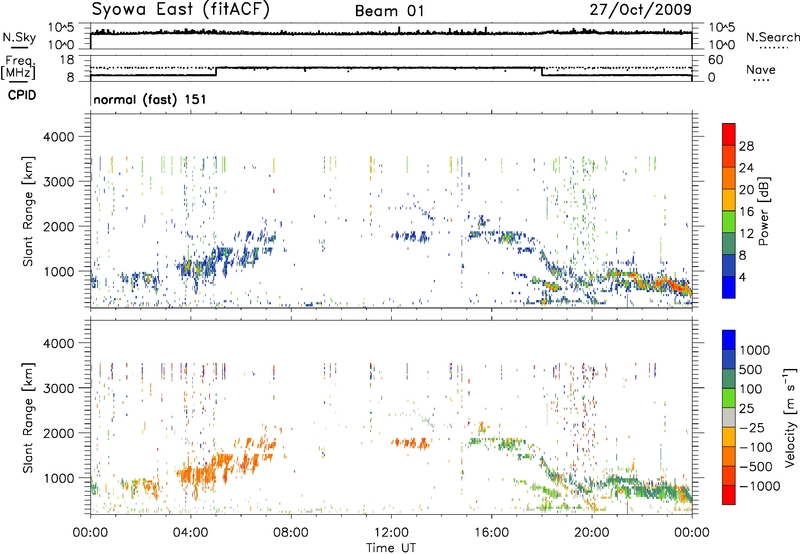Click the '12' value on Power scale
The height and width of the screenshot is (554, 800).
[x=746, y=234]
